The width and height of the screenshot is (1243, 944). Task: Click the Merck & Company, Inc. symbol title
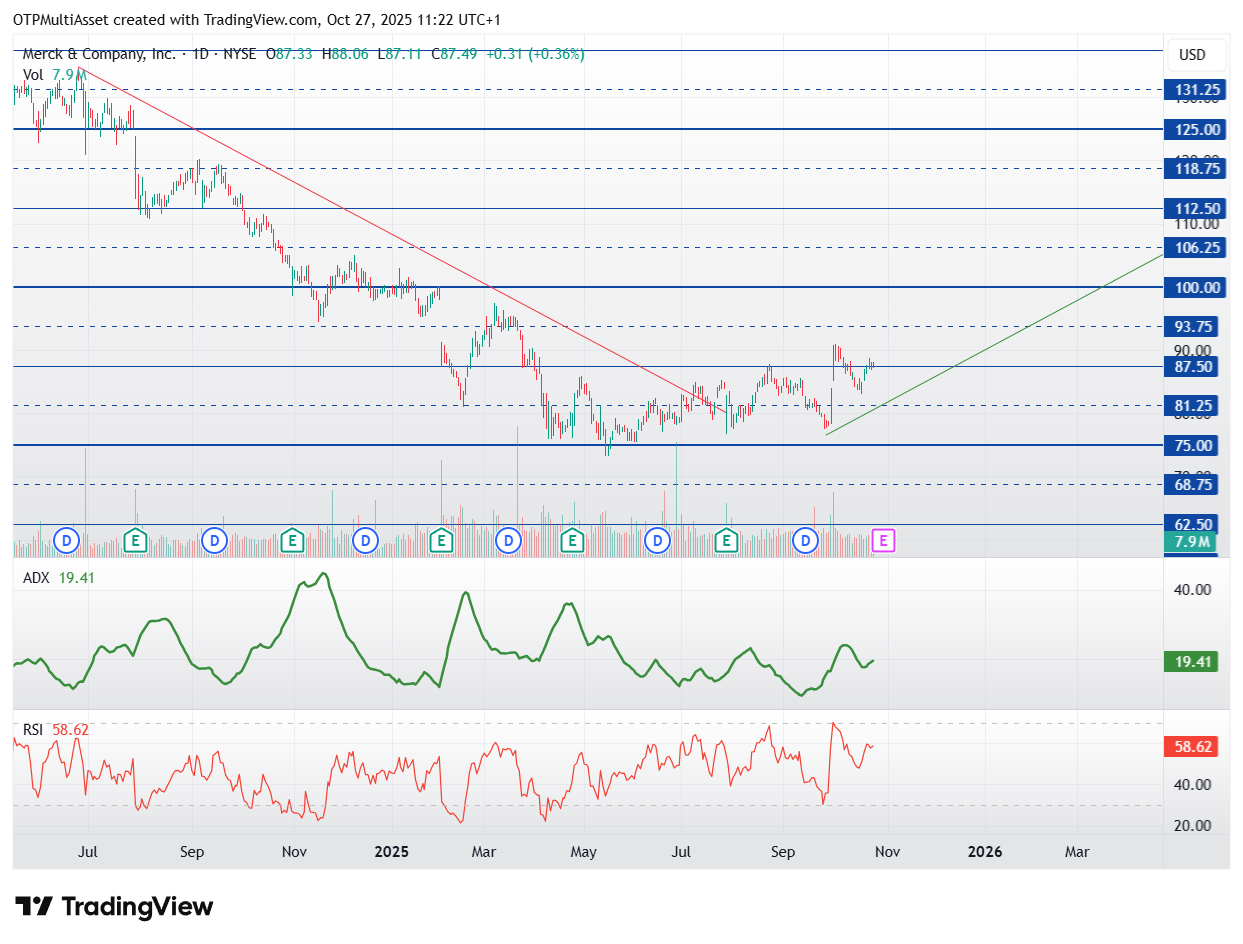(100, 54)
